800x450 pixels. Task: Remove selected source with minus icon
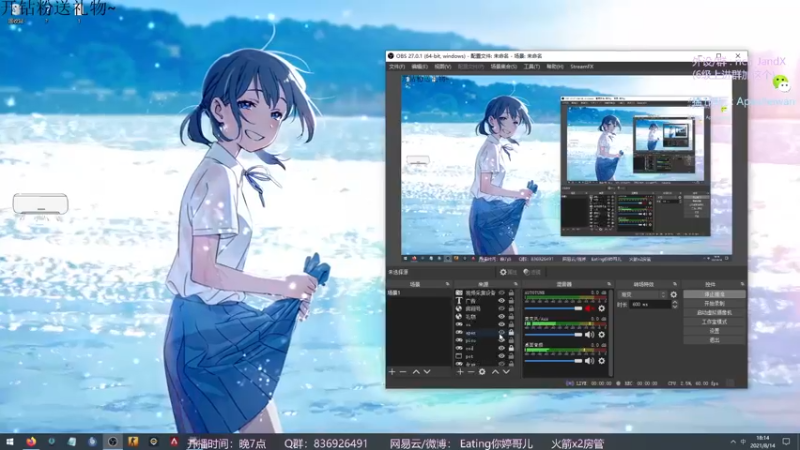pyautogui.click(x=470, y=372)
